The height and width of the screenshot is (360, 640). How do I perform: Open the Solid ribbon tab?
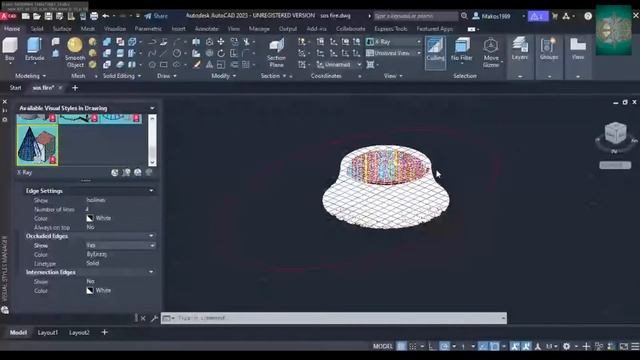pos(37,29)
